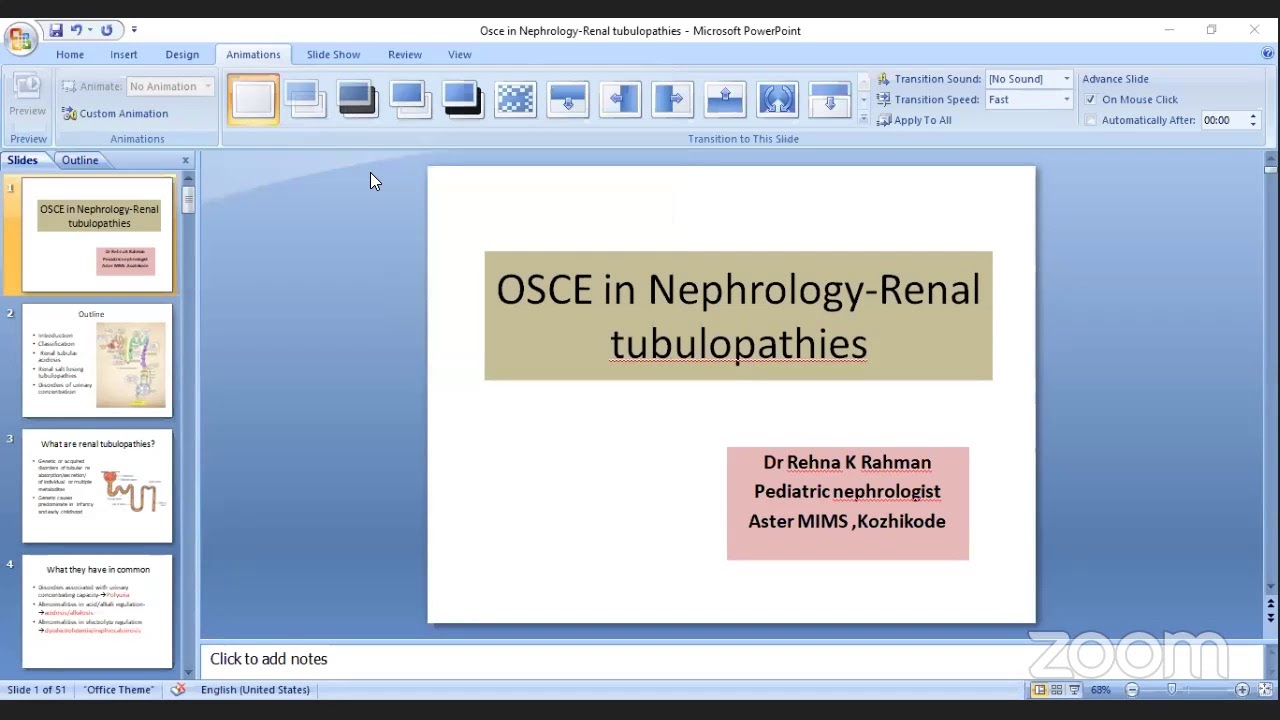
Task: Select slide 3 What are renal tubulopathies thumbnail
Action: pyautogui.click(x=97, y=487)
